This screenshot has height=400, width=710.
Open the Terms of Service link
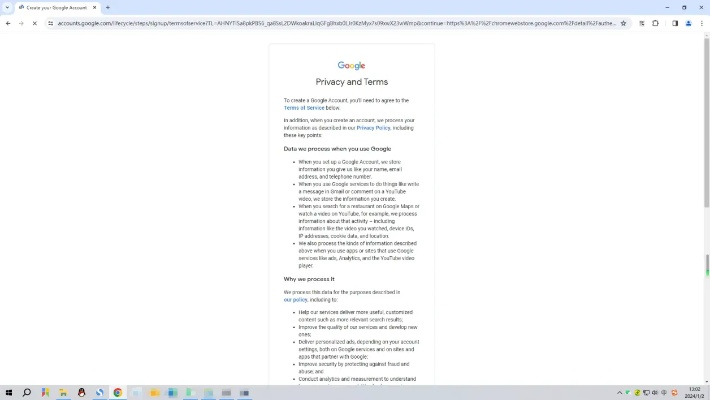pyautogui.click(x=303, y=107)
